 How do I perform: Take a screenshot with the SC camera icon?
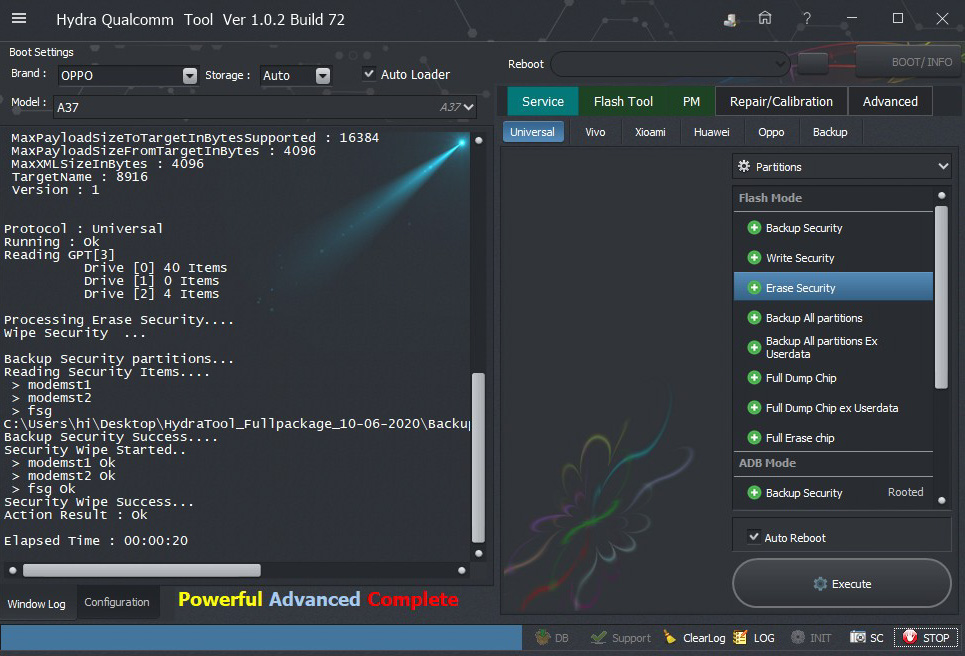pyautogui.click(x=857, y=638)
